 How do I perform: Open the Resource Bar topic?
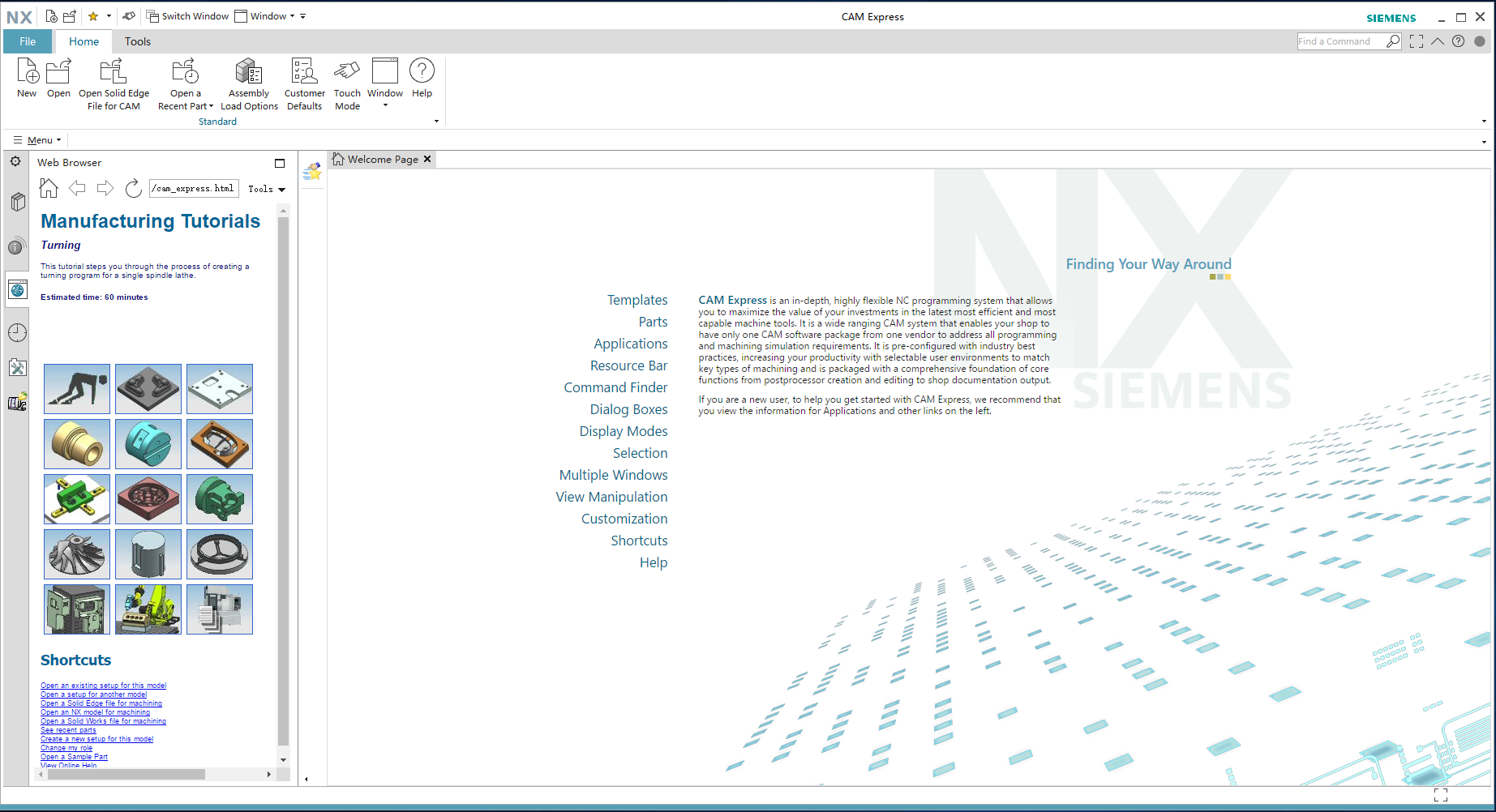pyautogui.click(x=628, y=365)
